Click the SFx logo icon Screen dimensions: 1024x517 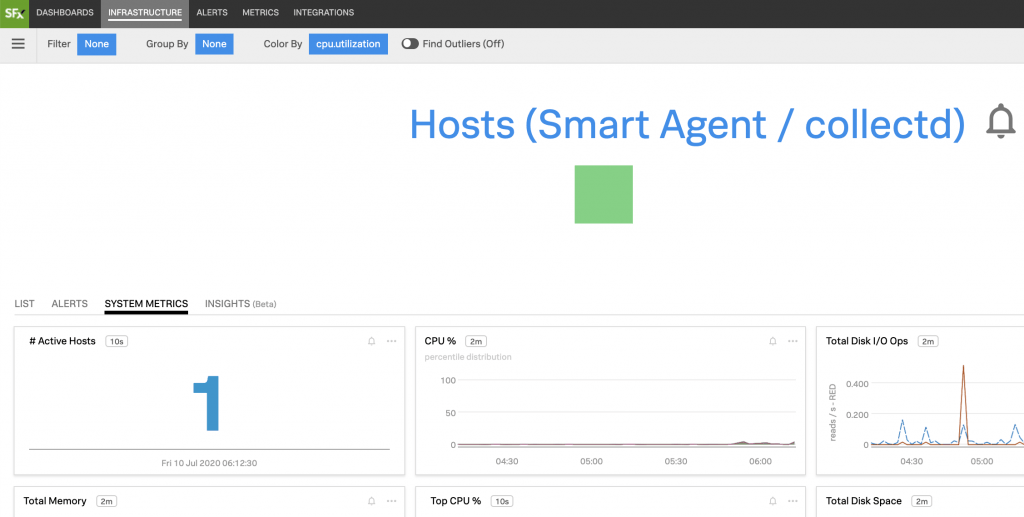14,13
